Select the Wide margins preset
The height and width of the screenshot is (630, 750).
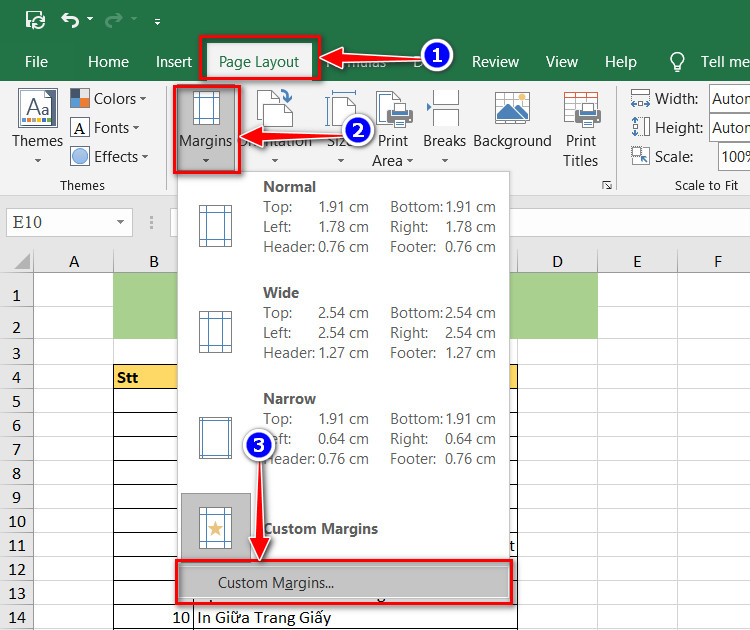point(344,323)
